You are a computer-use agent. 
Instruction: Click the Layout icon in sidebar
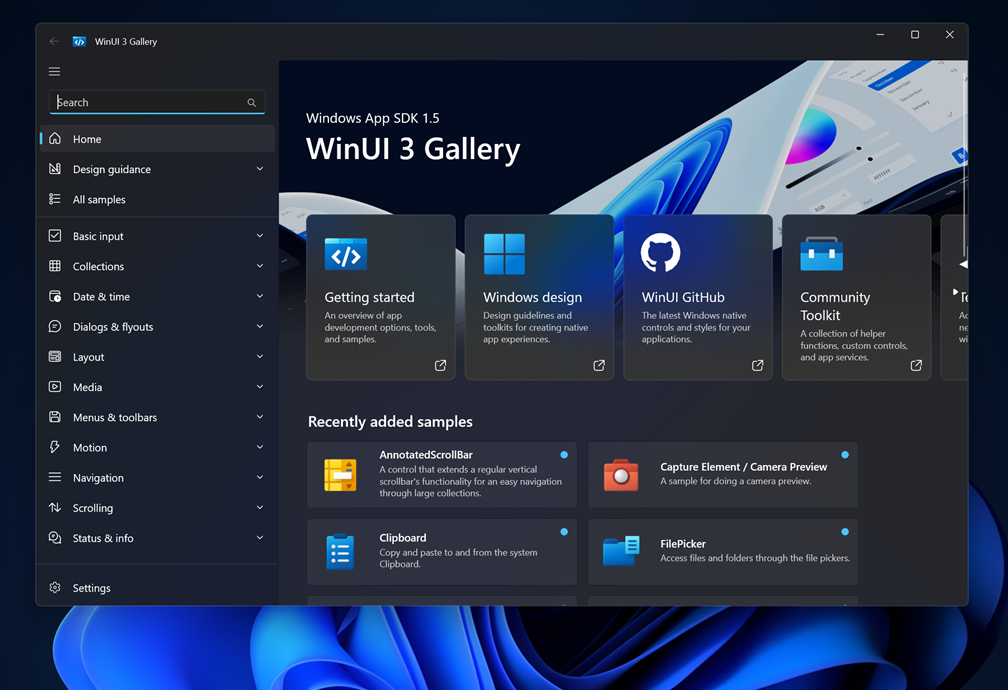55,356
